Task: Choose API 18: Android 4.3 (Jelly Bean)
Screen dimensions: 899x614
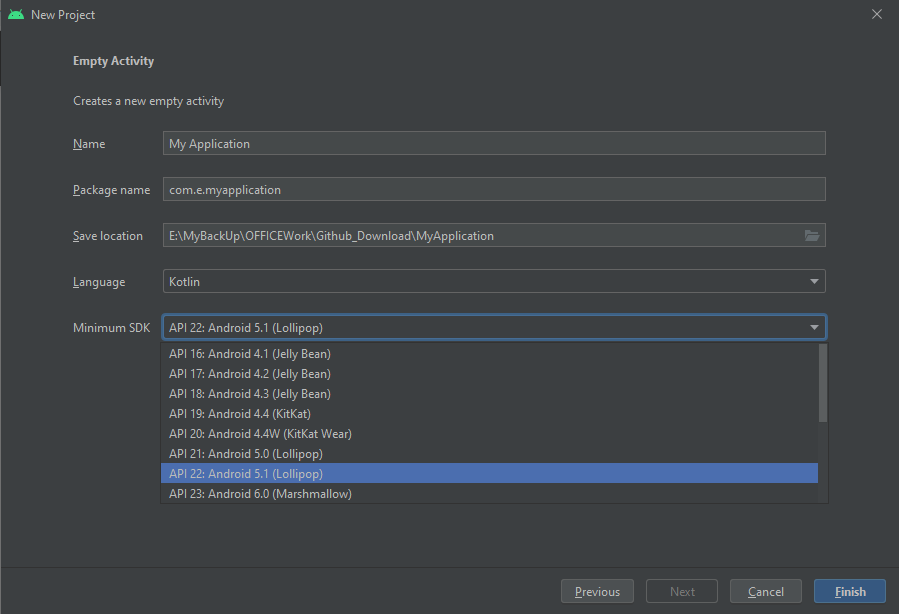Action: tap(490, 394)
